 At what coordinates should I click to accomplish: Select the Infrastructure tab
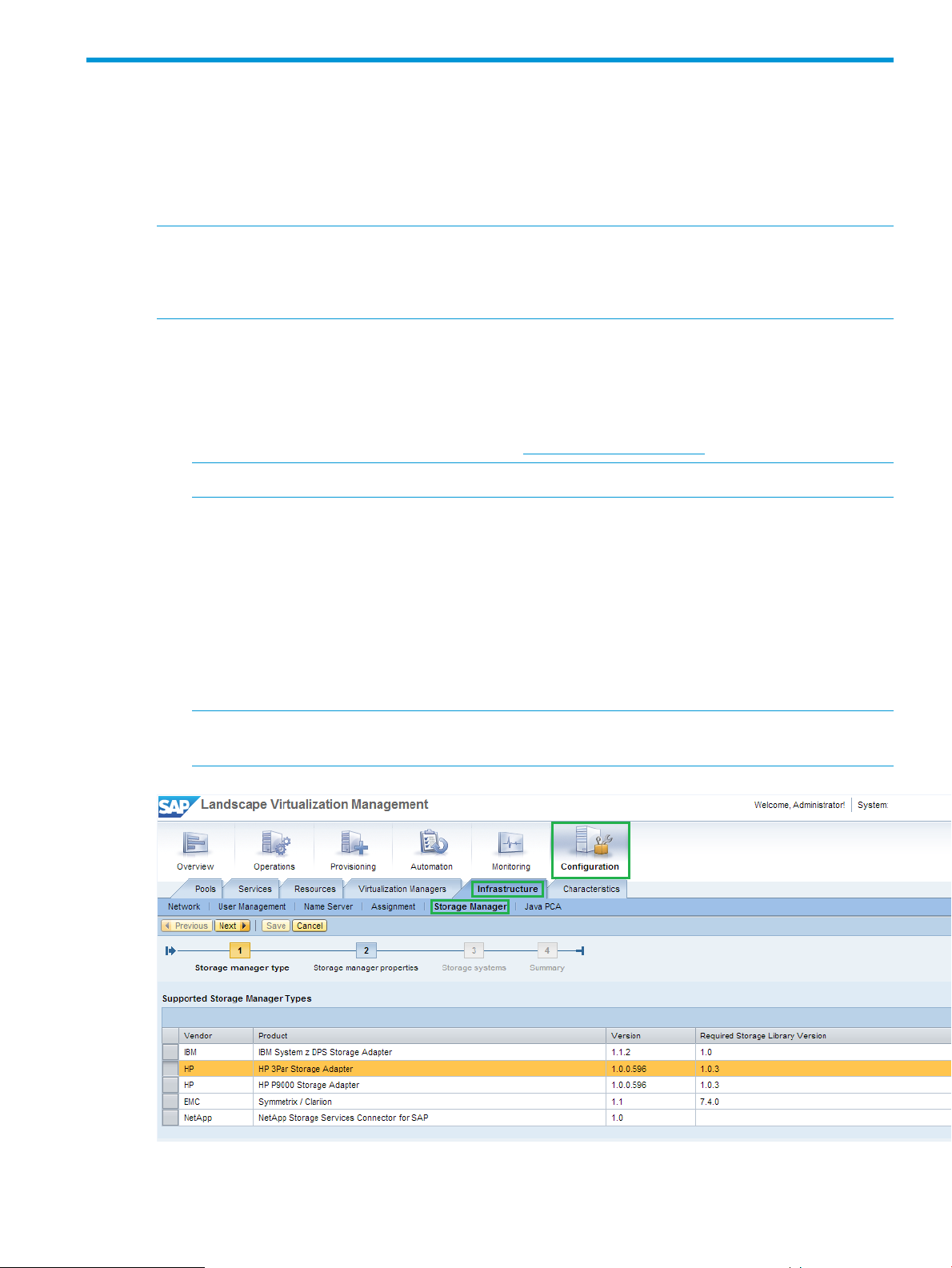pyautogui.click(x=508, y=889)
